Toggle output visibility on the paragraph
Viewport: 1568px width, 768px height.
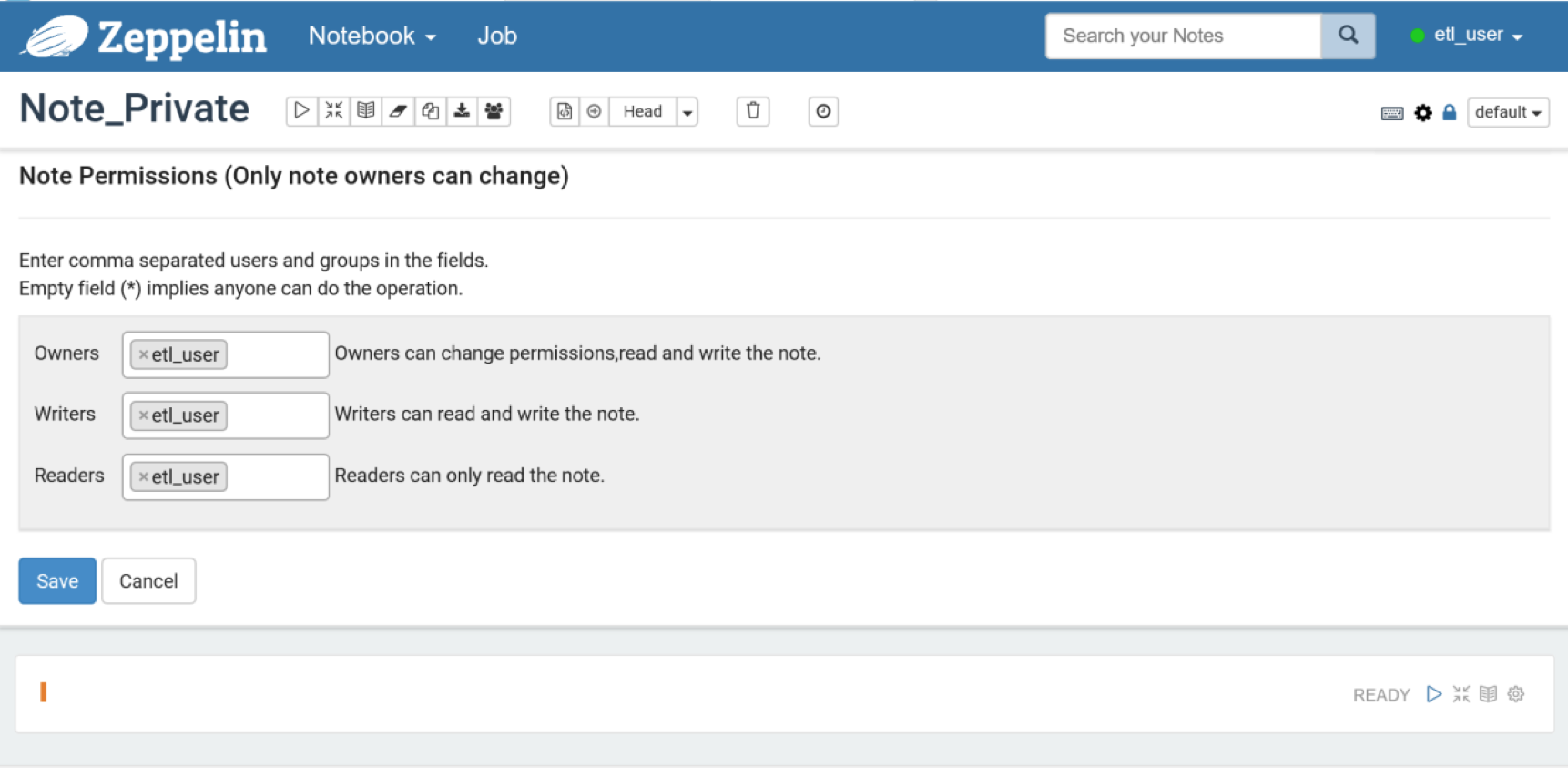click(x=1488, y=694)
